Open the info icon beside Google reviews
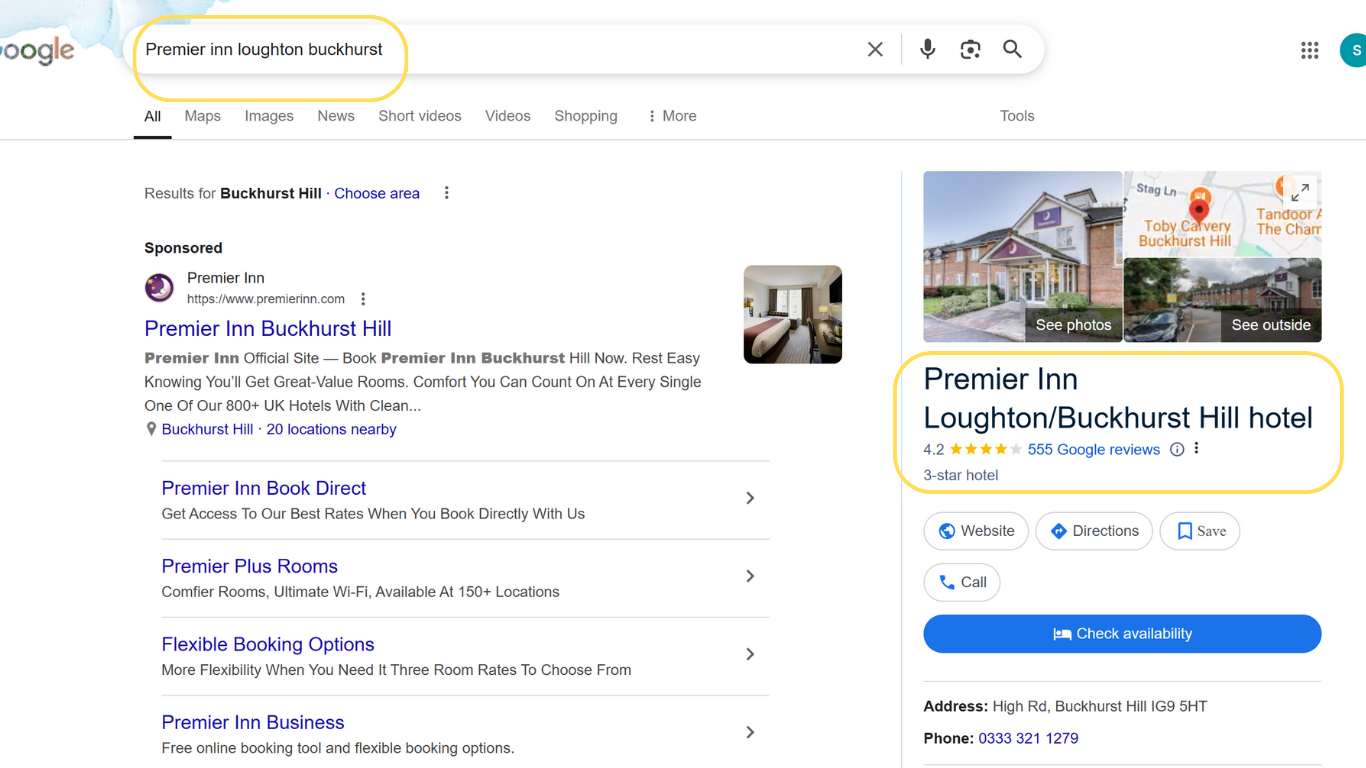The image size is (1366, 768). tap(1177, 449)
